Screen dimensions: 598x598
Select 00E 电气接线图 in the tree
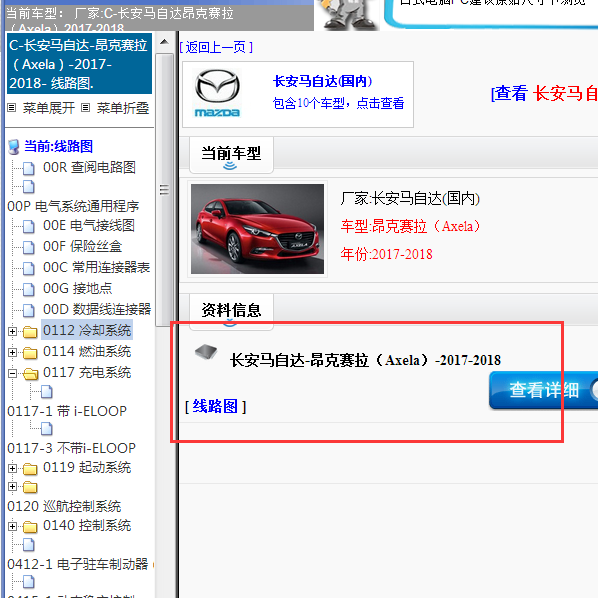click(x=89, y=226)
